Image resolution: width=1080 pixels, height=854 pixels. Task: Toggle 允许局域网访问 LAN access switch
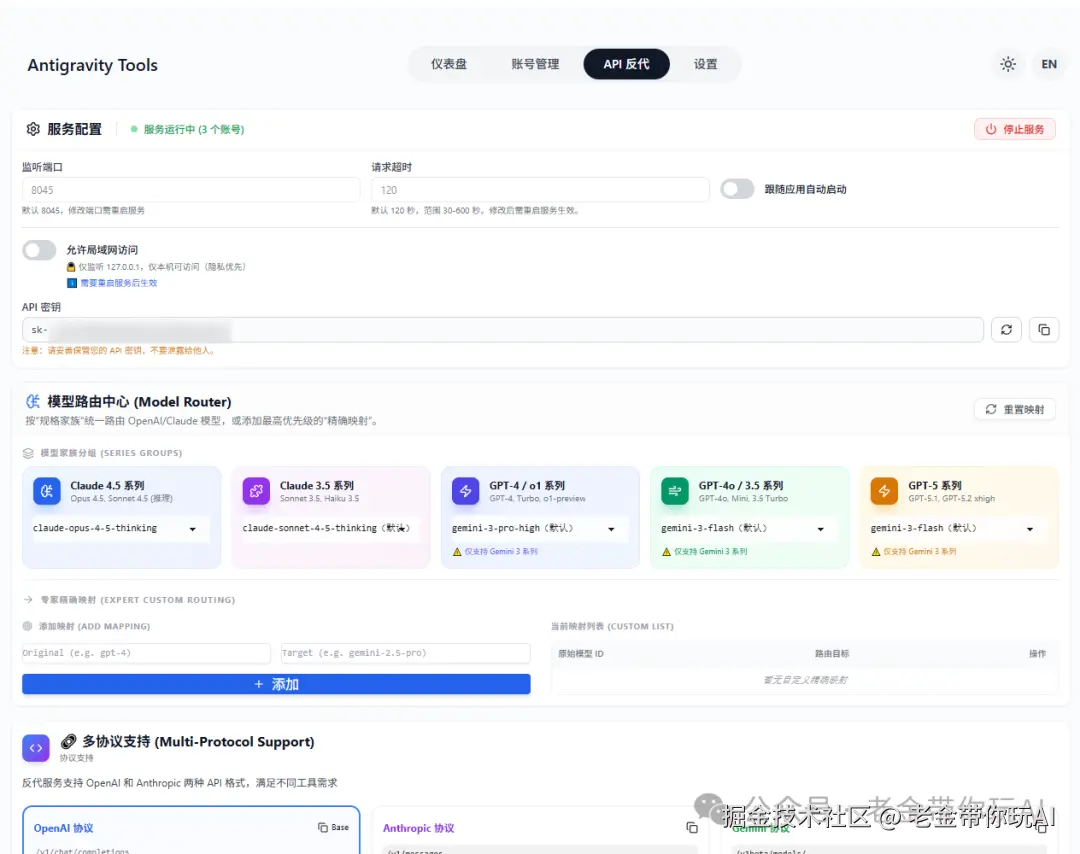(x=39, y=250)
